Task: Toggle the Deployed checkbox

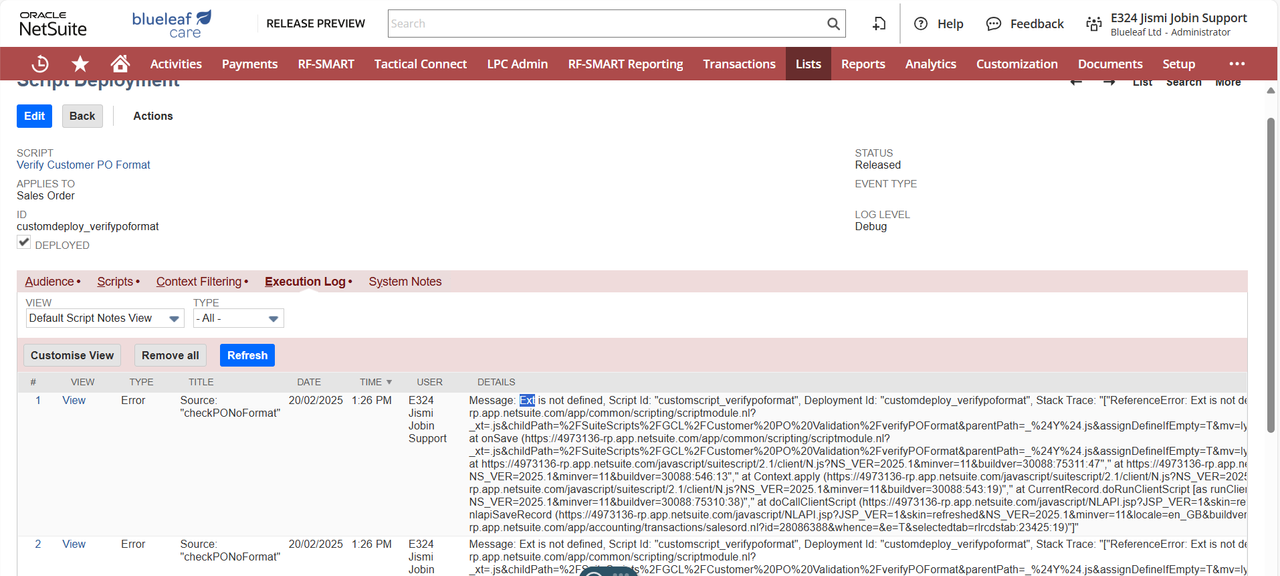Action: click(24, 243)
